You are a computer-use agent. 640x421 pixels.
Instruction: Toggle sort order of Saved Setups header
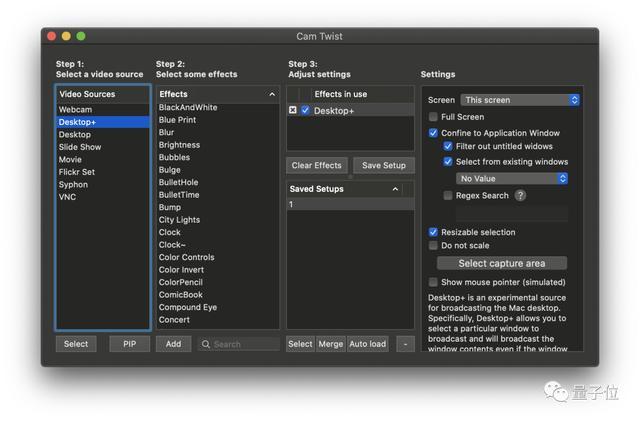[395, 189]
